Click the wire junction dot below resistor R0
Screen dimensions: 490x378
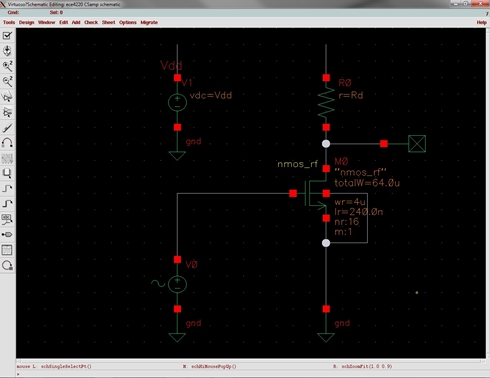326,144
